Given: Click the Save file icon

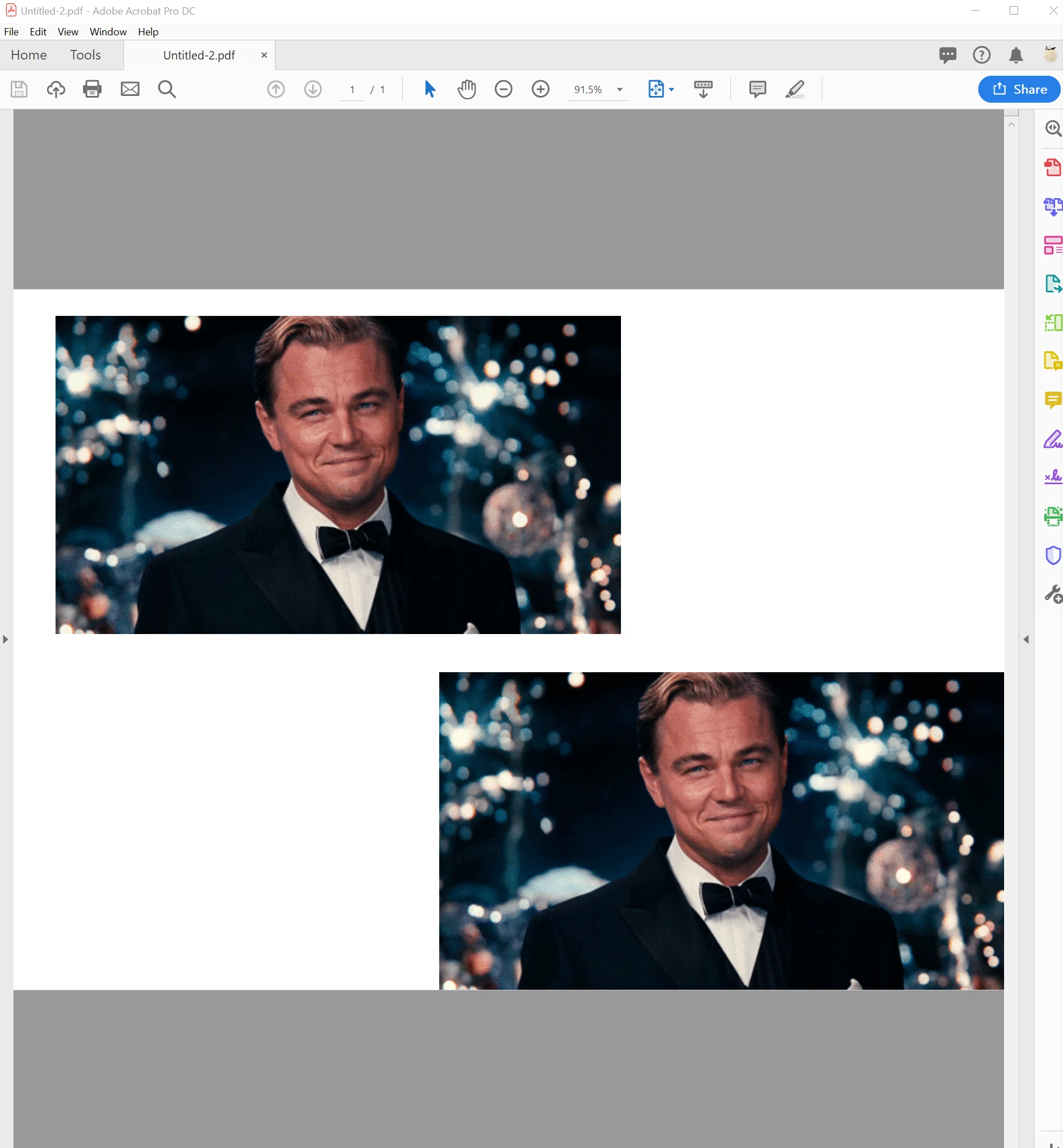Looking at the screenshot, I should [x=19, y=89].
